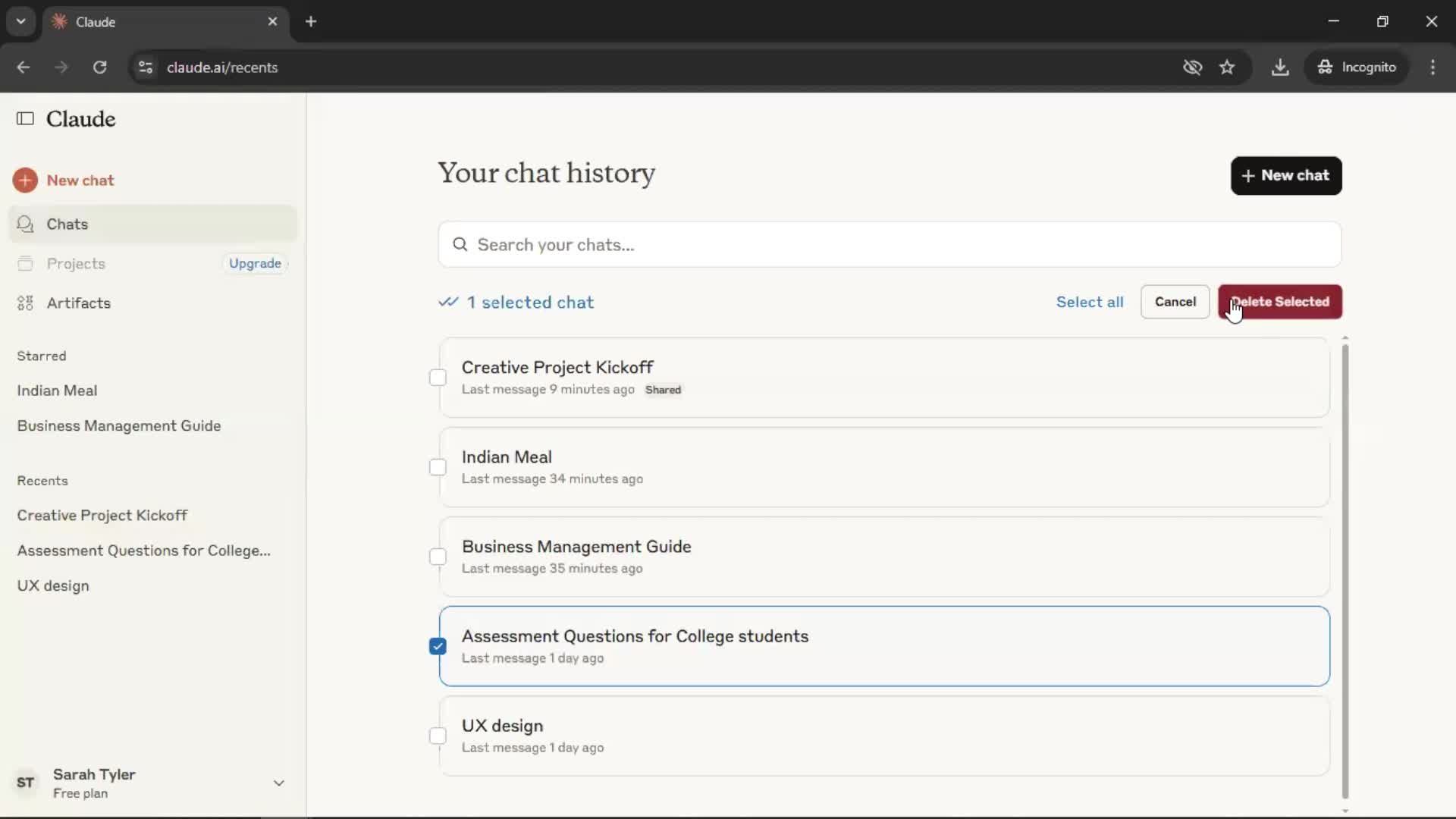Click the Shared badge on Creative Project Kickoff

tap(663, 390)
